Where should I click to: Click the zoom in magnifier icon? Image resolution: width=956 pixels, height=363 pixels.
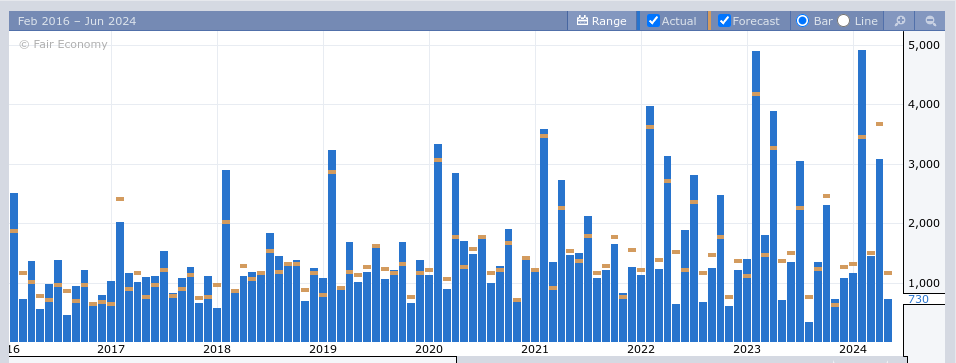click(x=899, y=21)
